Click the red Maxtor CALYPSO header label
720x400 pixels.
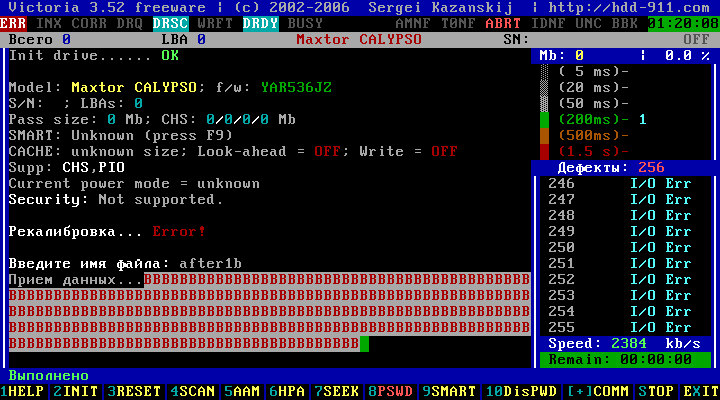click(359, 39)
